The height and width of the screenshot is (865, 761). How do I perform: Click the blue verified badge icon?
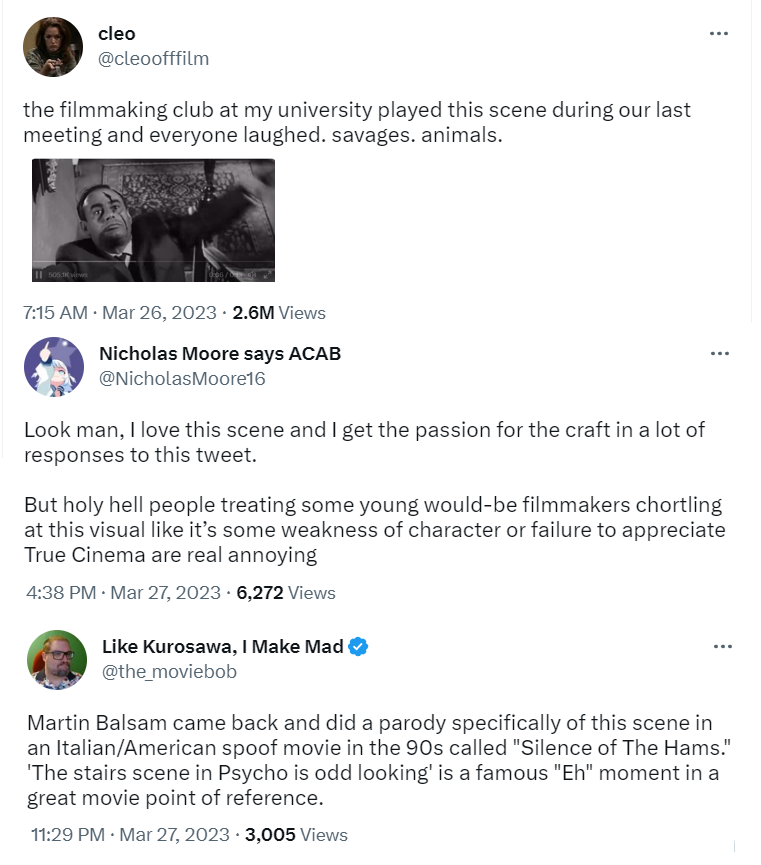(359, 647)
